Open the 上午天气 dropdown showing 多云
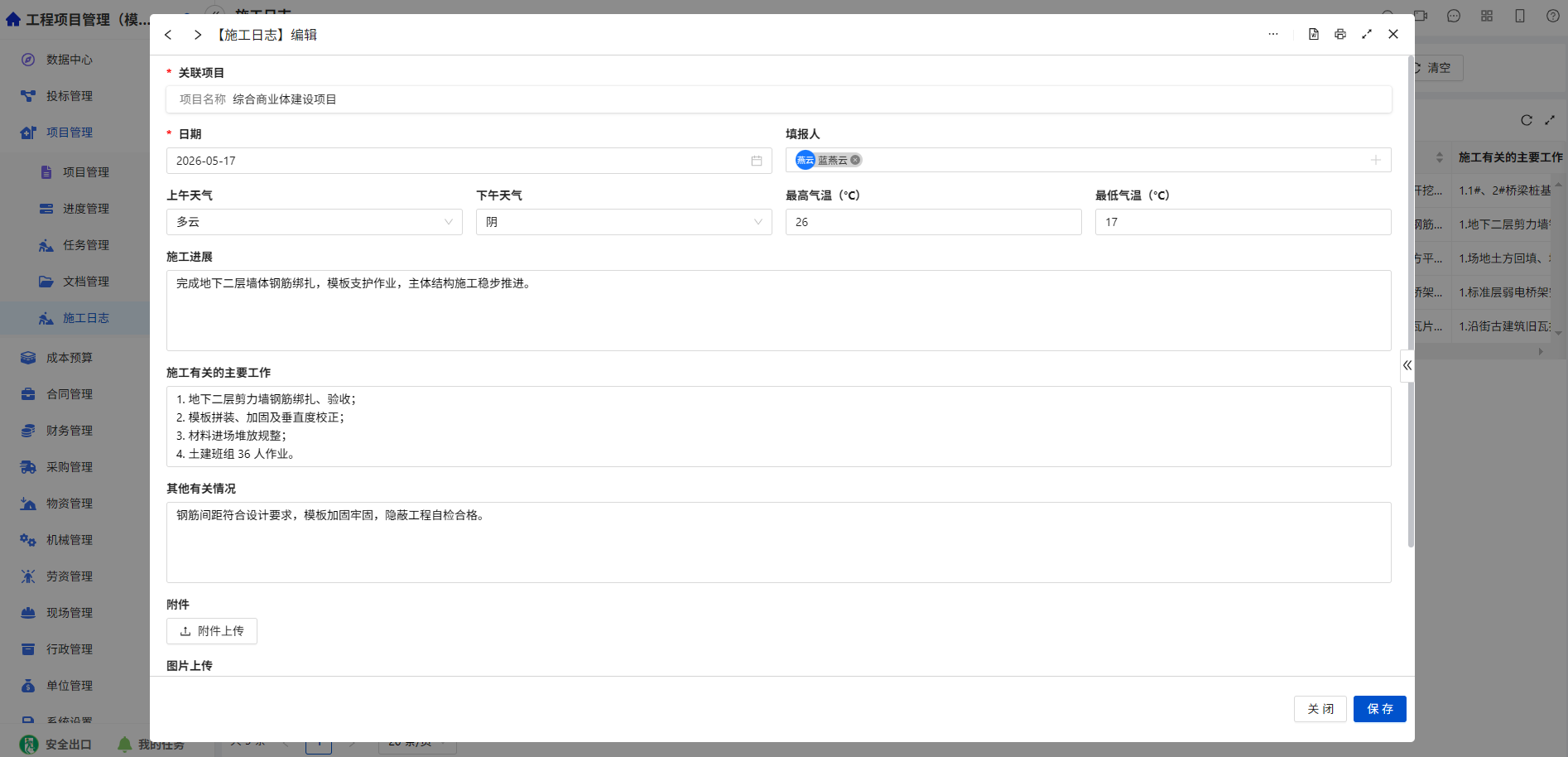 click(315, 222)
